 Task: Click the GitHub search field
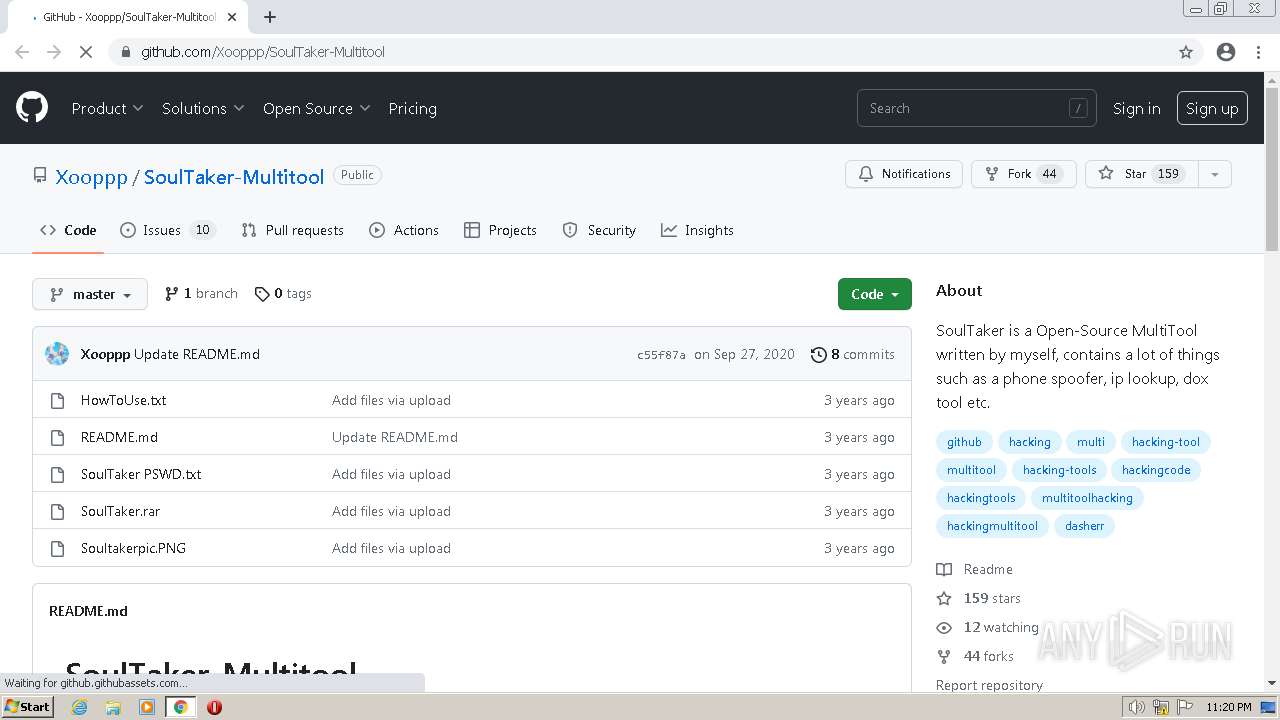pyautogui.click(x=976, y=108)
